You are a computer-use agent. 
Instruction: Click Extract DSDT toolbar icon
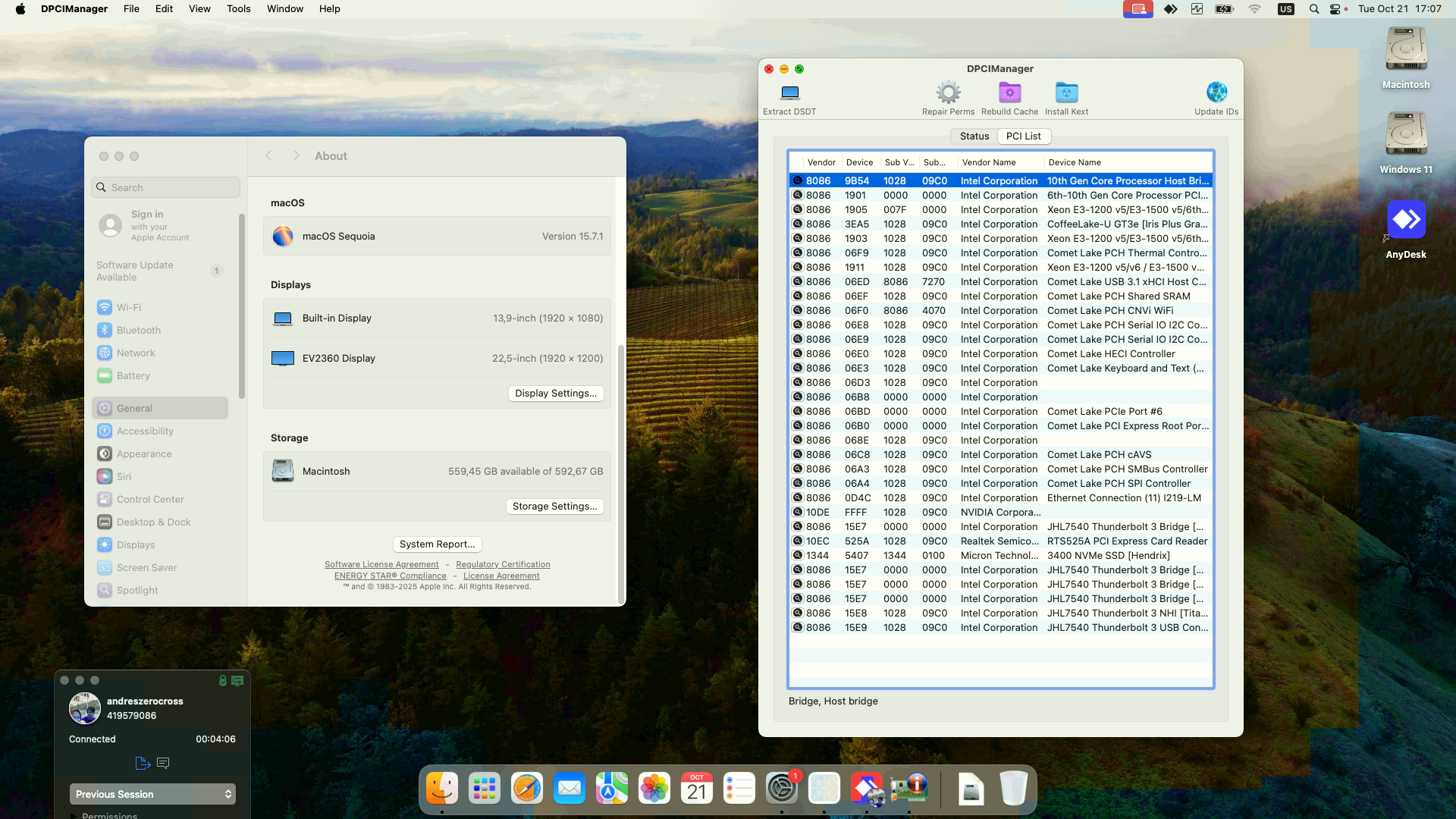tap(789, 93)
